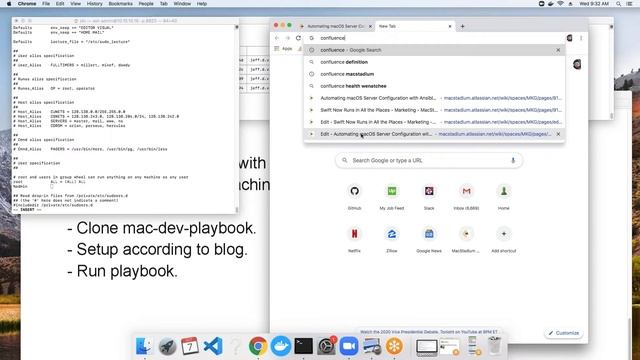Screen dimensions: 640x360
Task: Select the New Tab tab
Action: (414, 26)
